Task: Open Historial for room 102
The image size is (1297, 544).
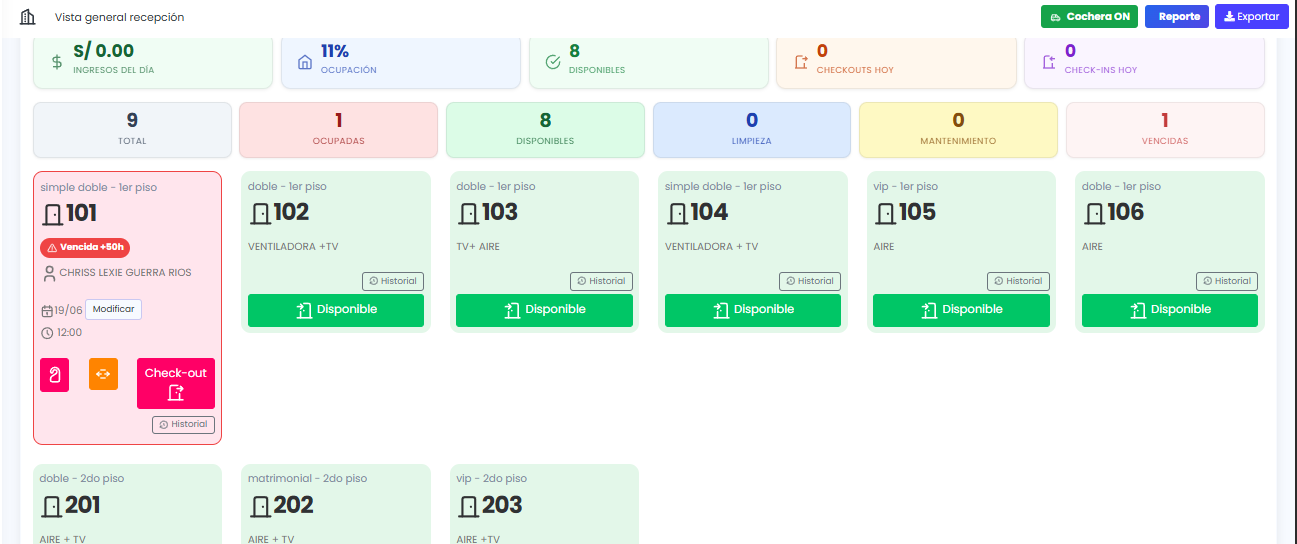Action: coord(392,281)
